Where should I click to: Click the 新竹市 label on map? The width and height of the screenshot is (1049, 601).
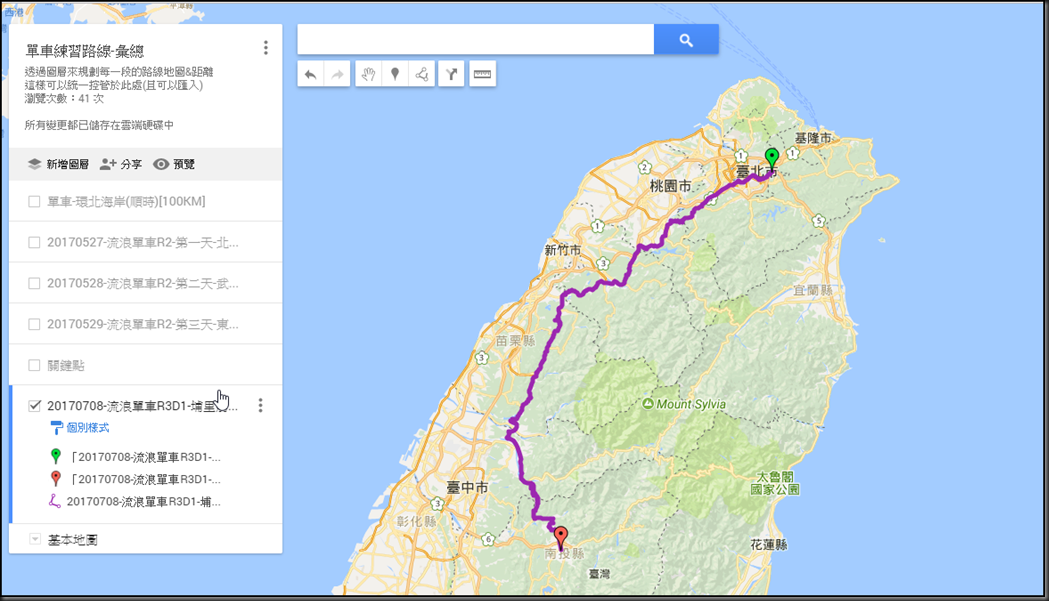click(x=563, y=250)
